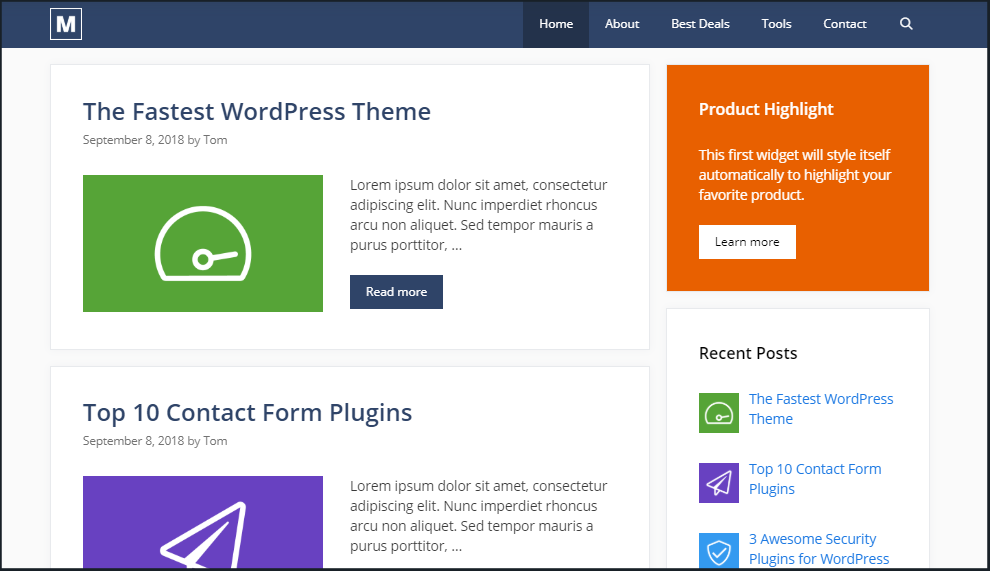Click the Learn more button
This screenshot has width=990, height=571.
point(747,242)
